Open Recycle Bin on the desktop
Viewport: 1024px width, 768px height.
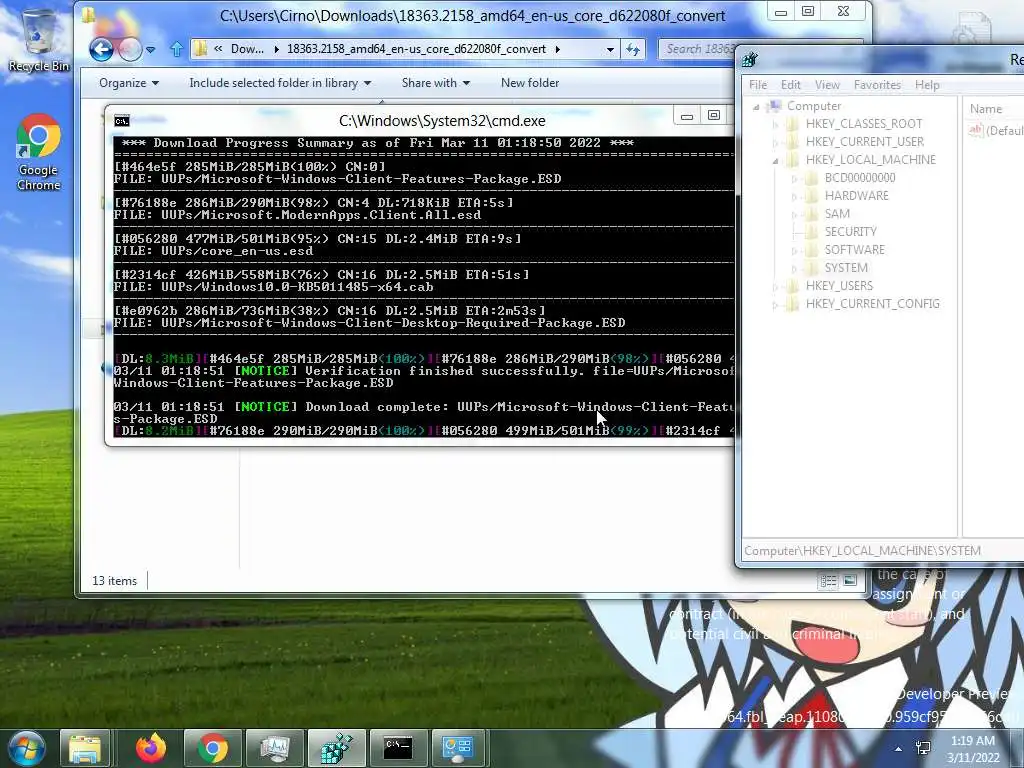pyautogui.click(x=39, y=39)
